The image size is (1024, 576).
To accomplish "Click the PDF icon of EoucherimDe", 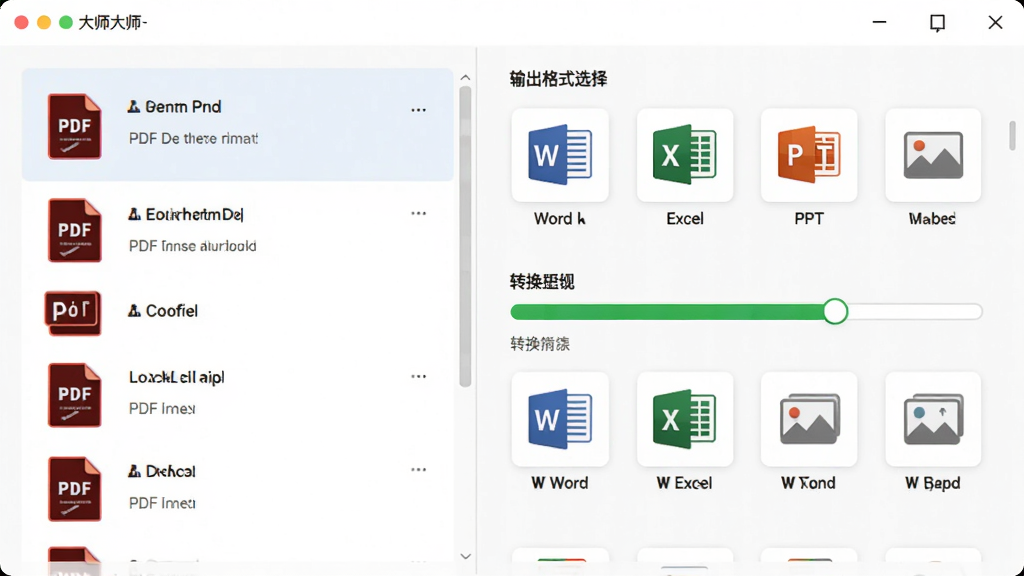I will coord(74,230).
